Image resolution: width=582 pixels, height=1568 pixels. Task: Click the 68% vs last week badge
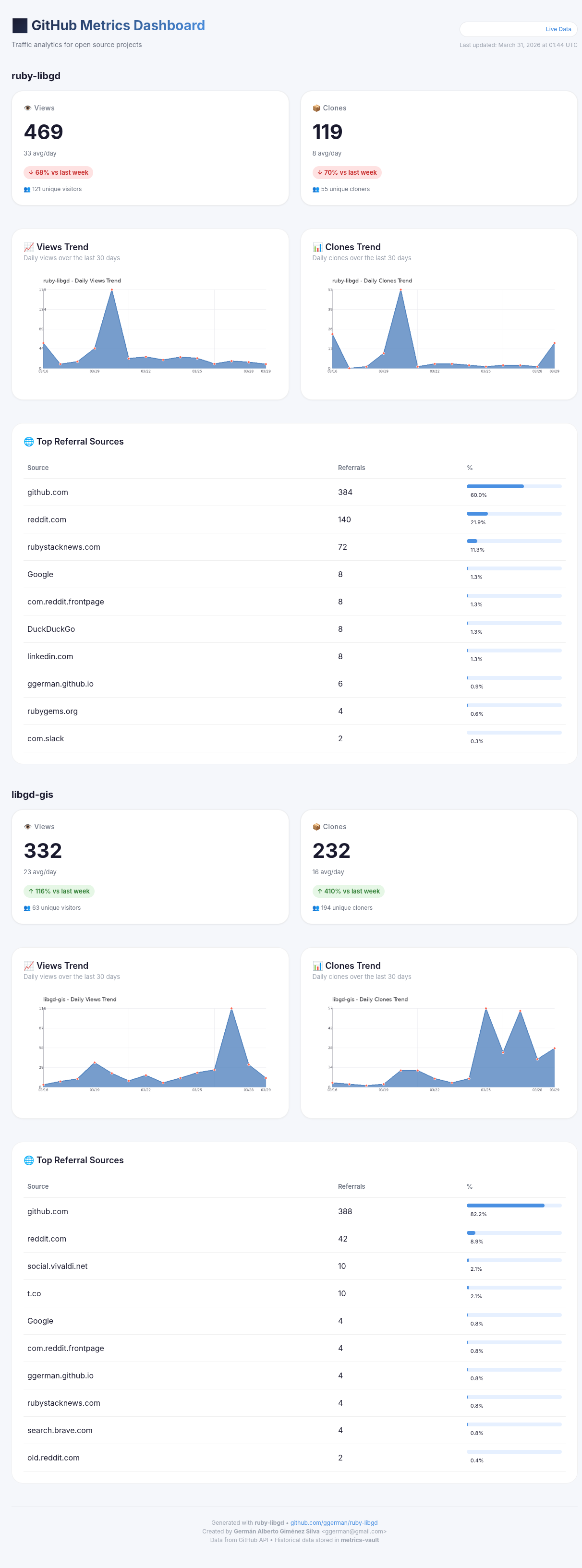tap(59, 173)
